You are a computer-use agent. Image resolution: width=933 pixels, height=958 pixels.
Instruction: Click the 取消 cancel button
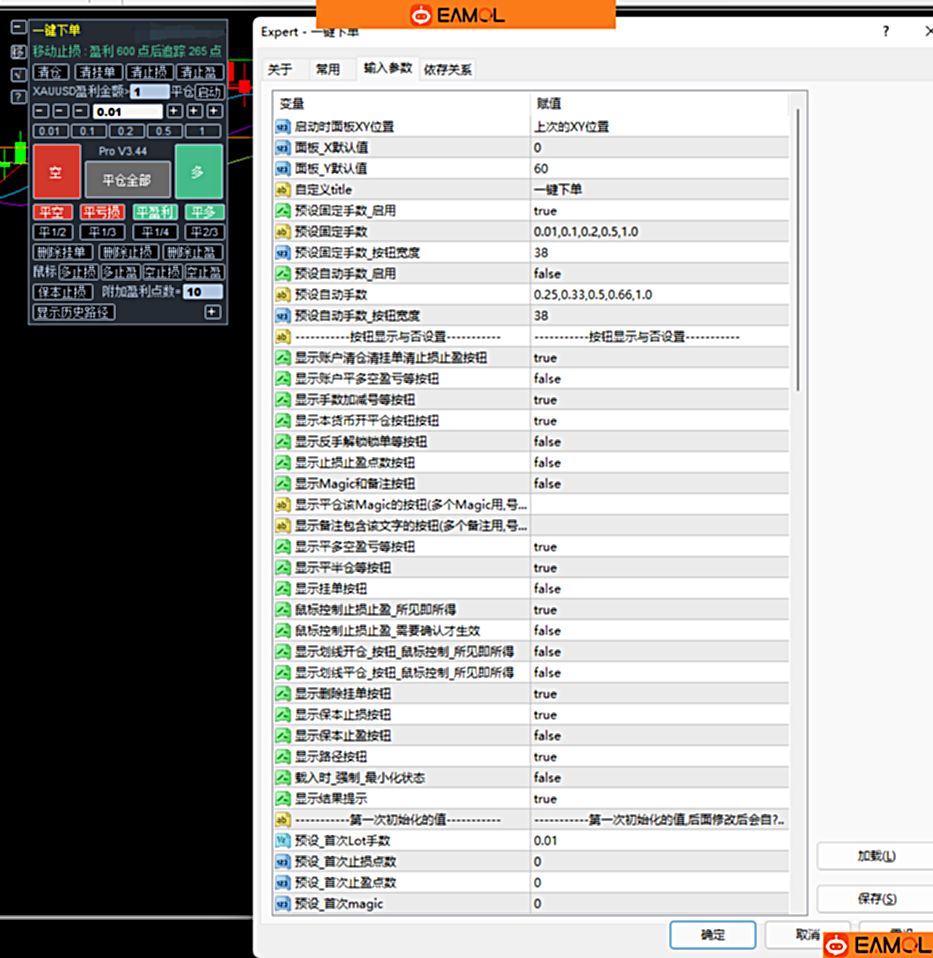tap(808, 935)
